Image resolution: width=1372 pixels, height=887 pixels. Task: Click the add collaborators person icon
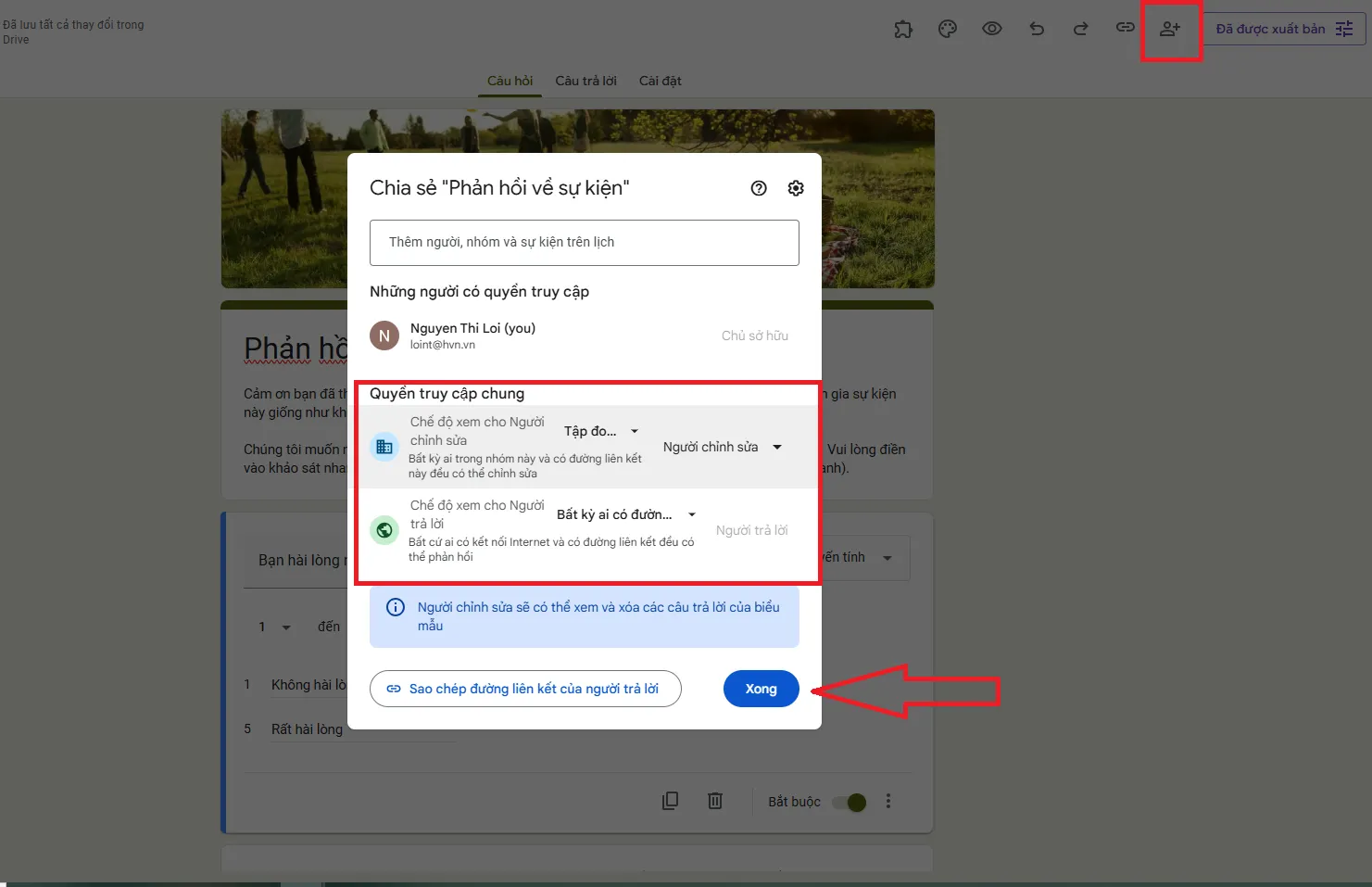[x=1170, y=29]
